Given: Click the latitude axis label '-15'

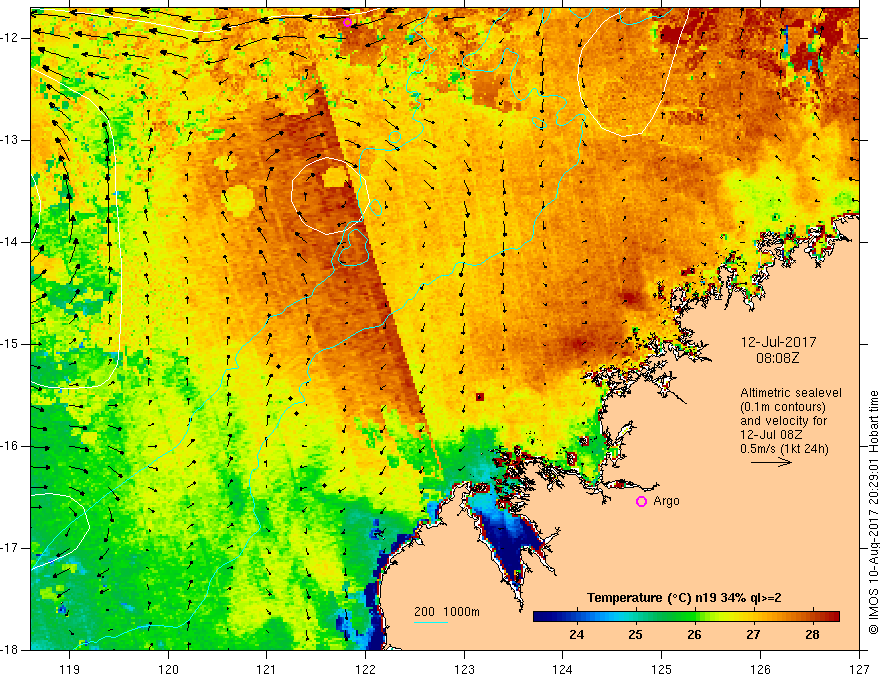Looking at the screenshot, I should pyautogui.click(x=11, y=344).
